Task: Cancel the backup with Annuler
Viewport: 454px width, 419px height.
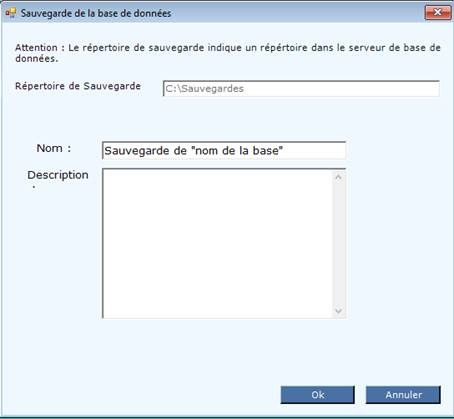Action: (403, 395)
